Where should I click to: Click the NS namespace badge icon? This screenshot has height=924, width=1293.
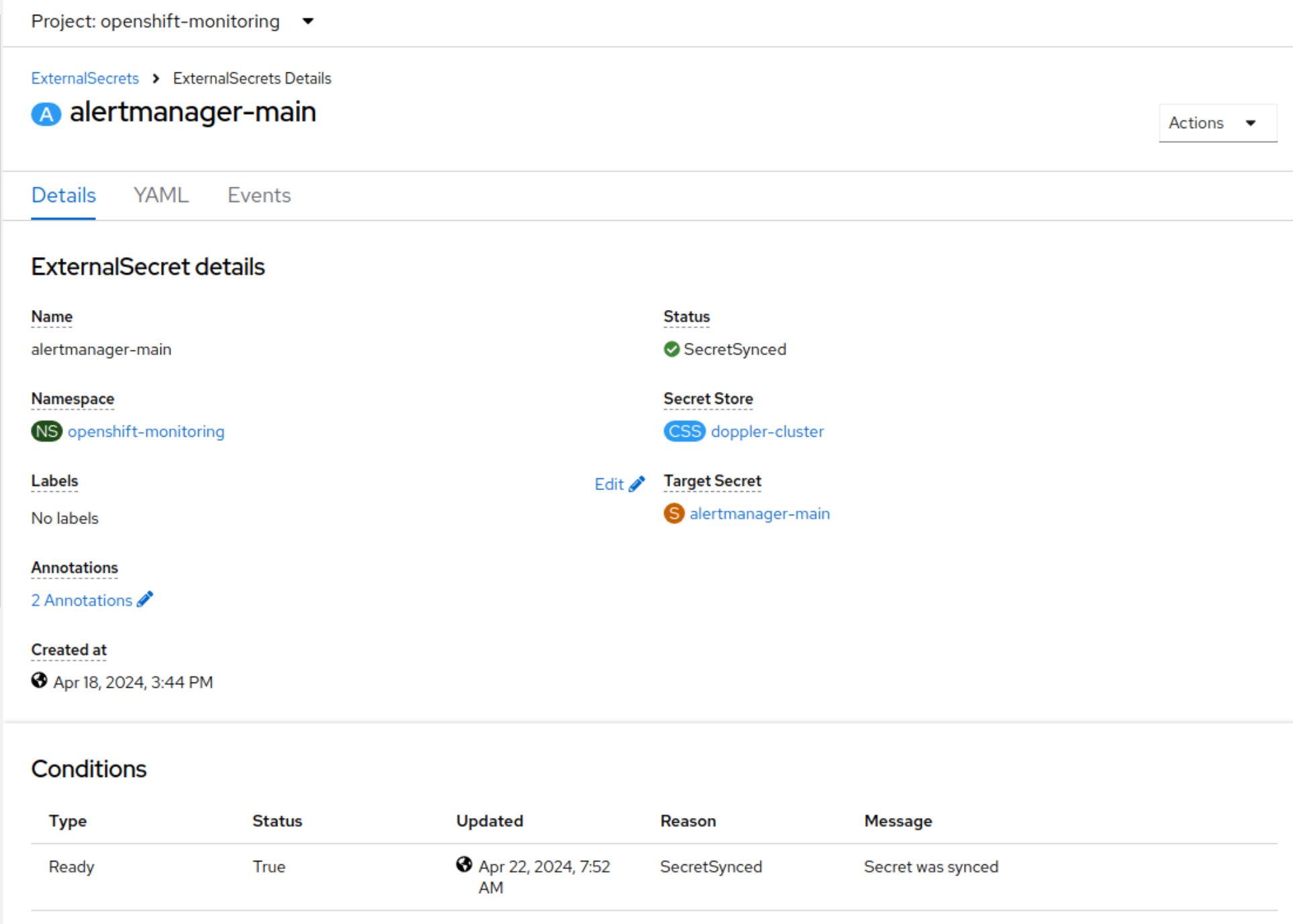(x=46, y=431)
